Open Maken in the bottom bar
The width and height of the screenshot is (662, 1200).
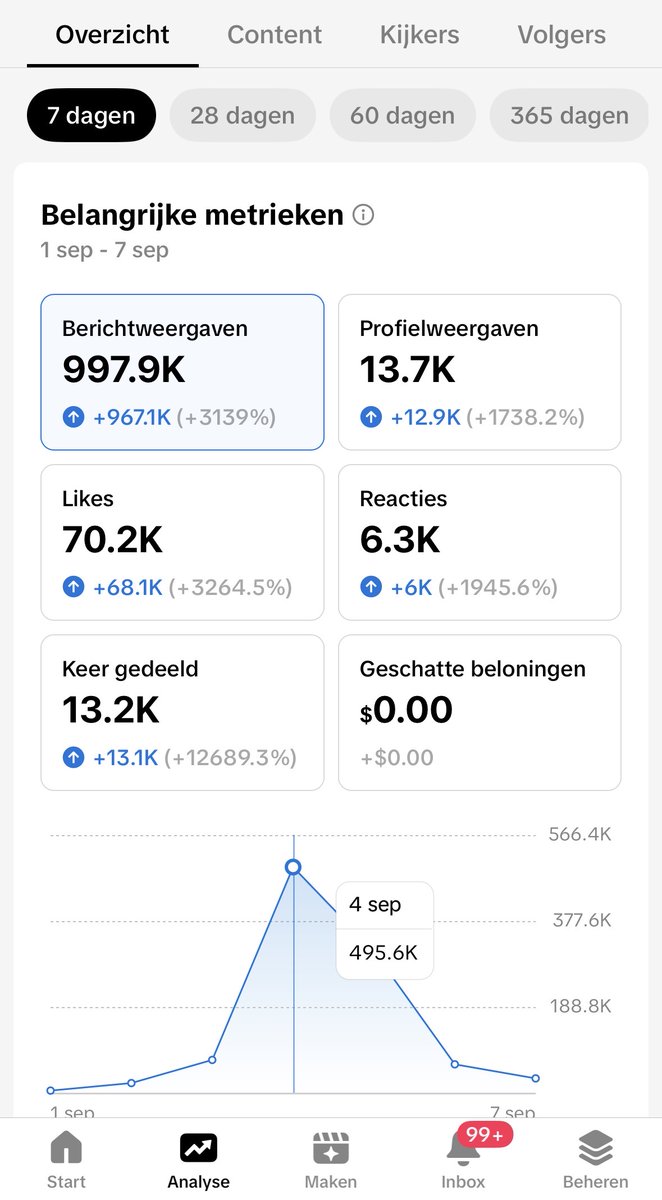pos(330,1160)
